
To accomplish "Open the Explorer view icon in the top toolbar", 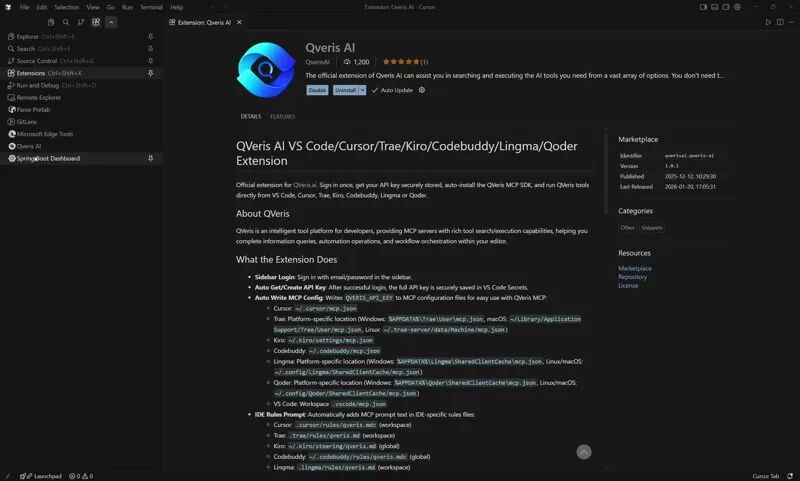I will click(x=51, y=22).
